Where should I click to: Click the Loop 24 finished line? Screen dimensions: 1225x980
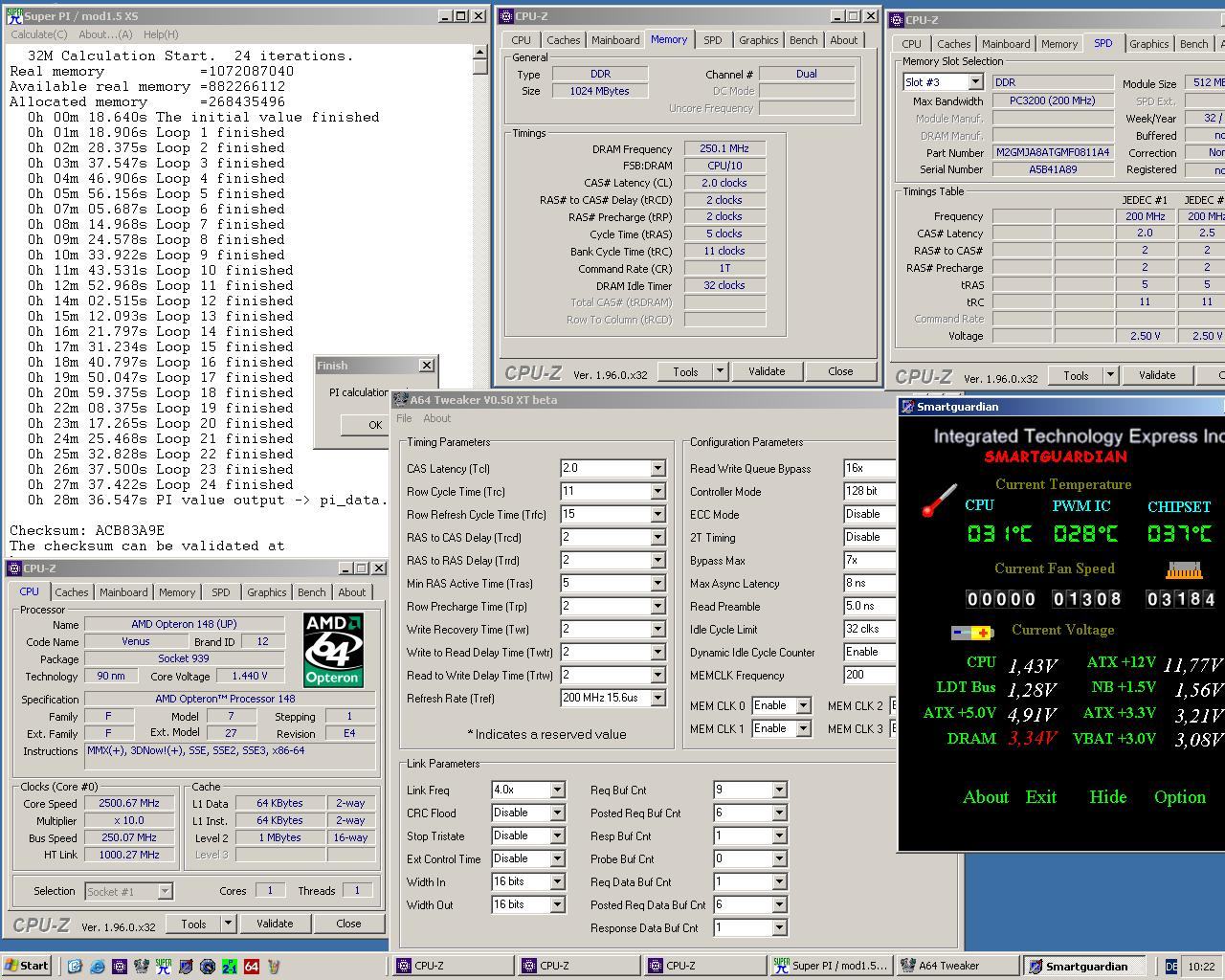[x=160, y=484]
